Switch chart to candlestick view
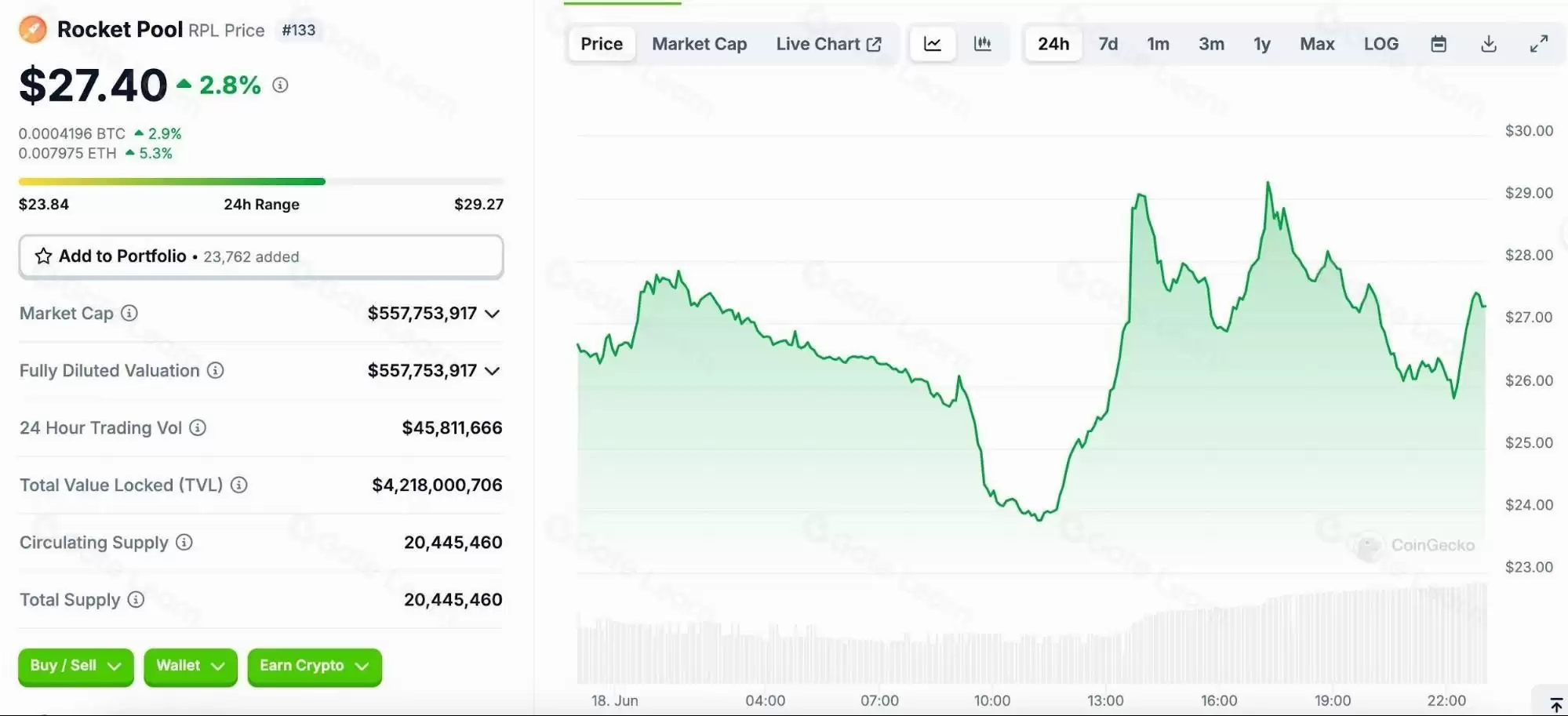The width and height of the screenshot is (1568, 716). [983, 44]
